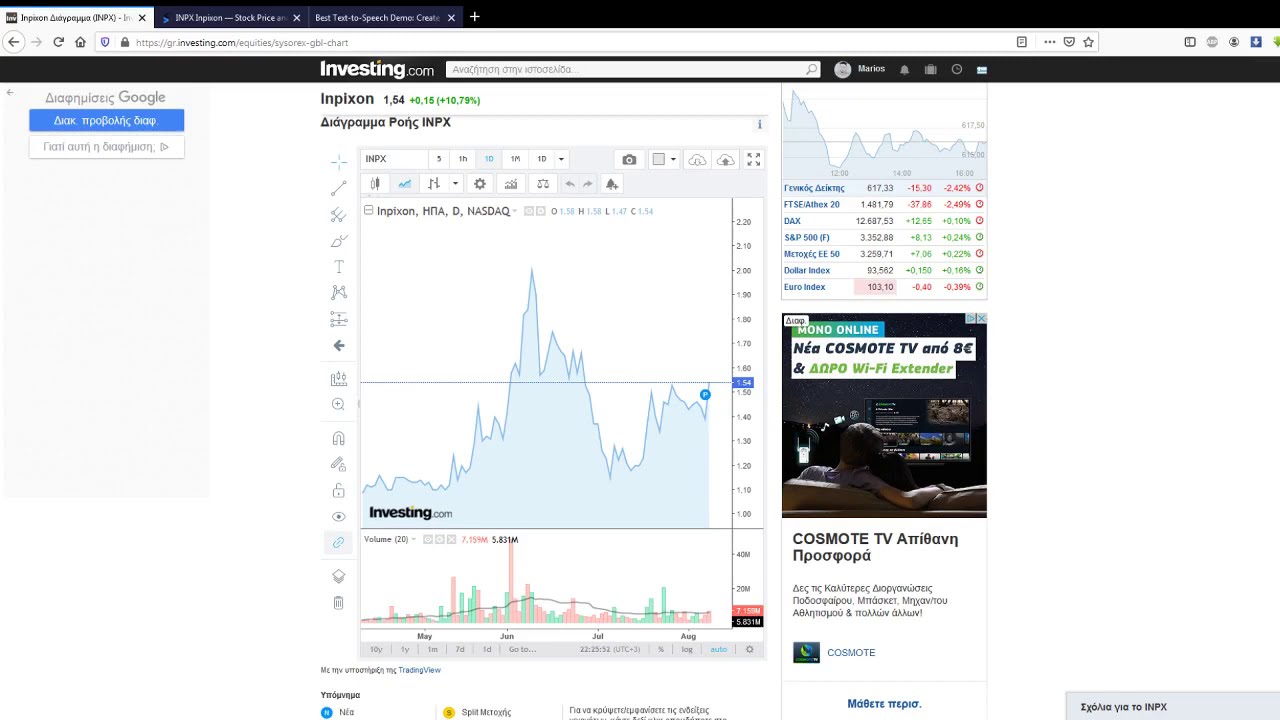Screen dimensions: 1280x720
Task: Open the timezone 22:25:52 (UTC+3) menu
Action: pos(610,649)
